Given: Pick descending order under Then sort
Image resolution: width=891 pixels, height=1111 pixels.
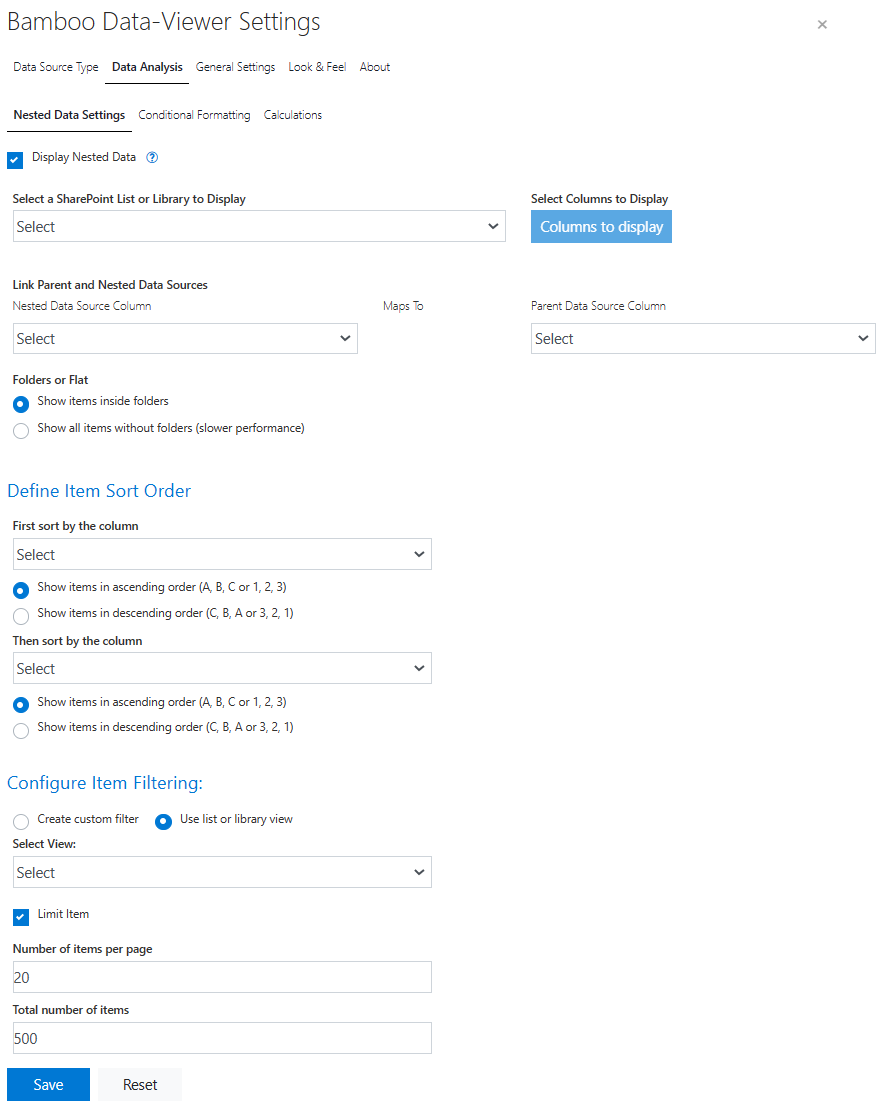Looking at the screenshot, I should tap(21, 730).
